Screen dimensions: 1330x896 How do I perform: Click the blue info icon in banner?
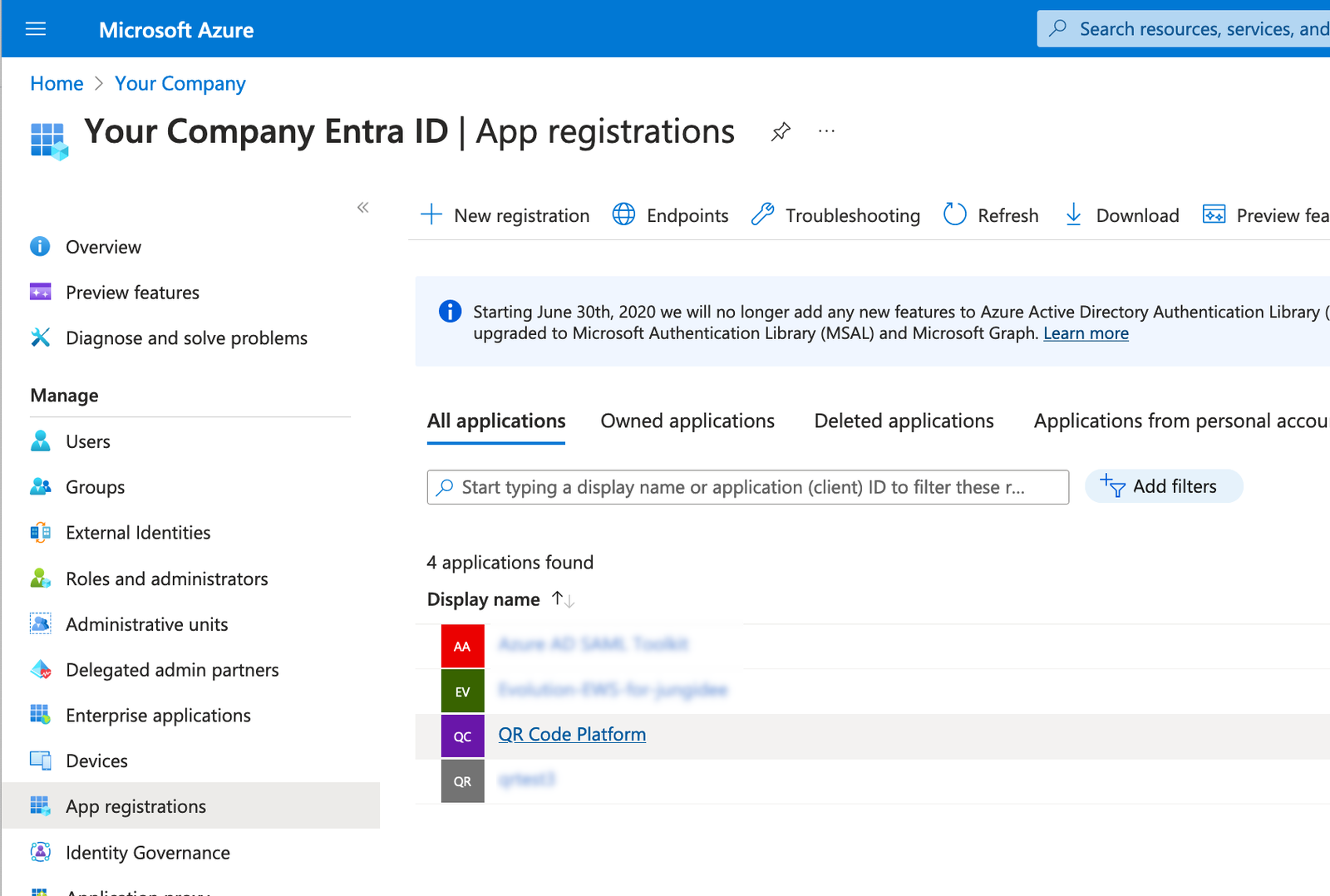click(x=450, y=311)
